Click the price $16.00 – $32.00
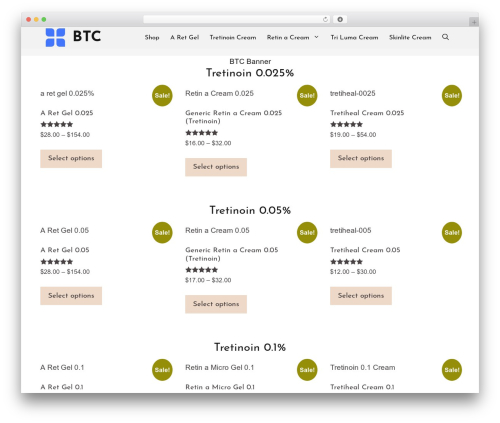 208,143
